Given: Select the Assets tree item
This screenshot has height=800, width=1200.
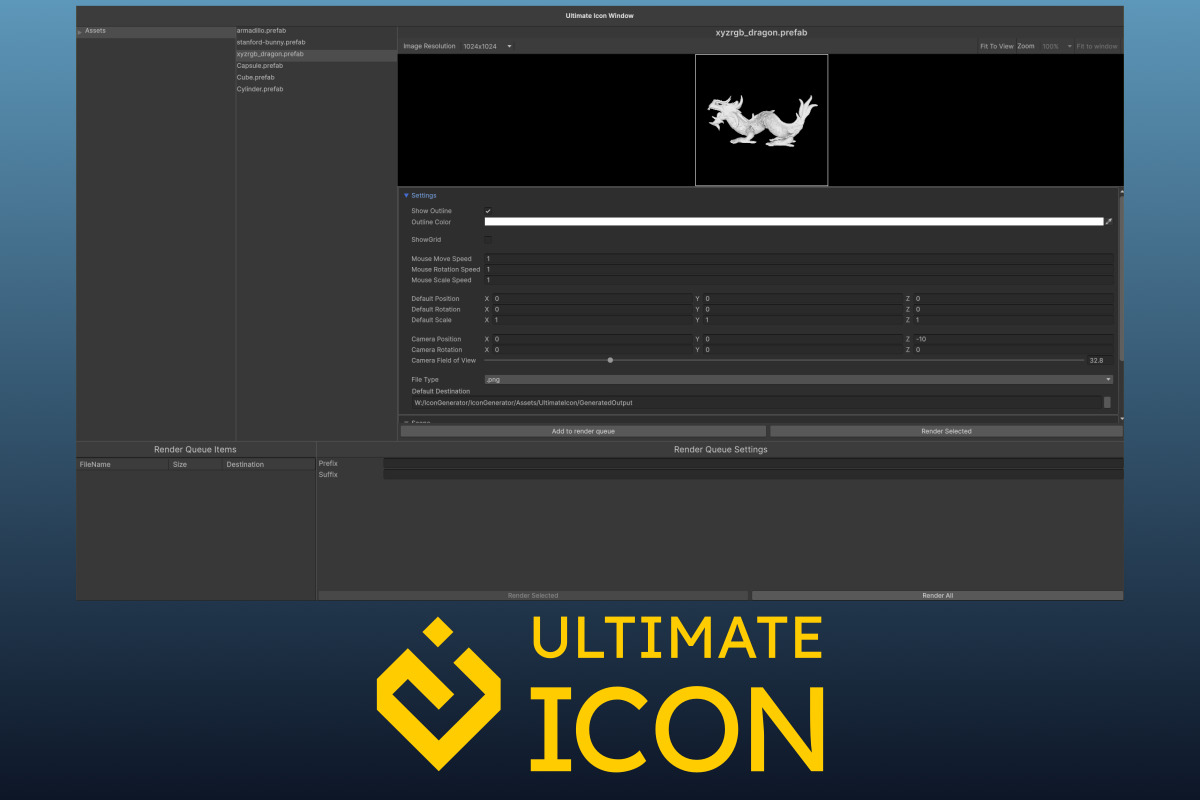Looking at the screenshot, I should pyautogui.click(x=156, y=31).
